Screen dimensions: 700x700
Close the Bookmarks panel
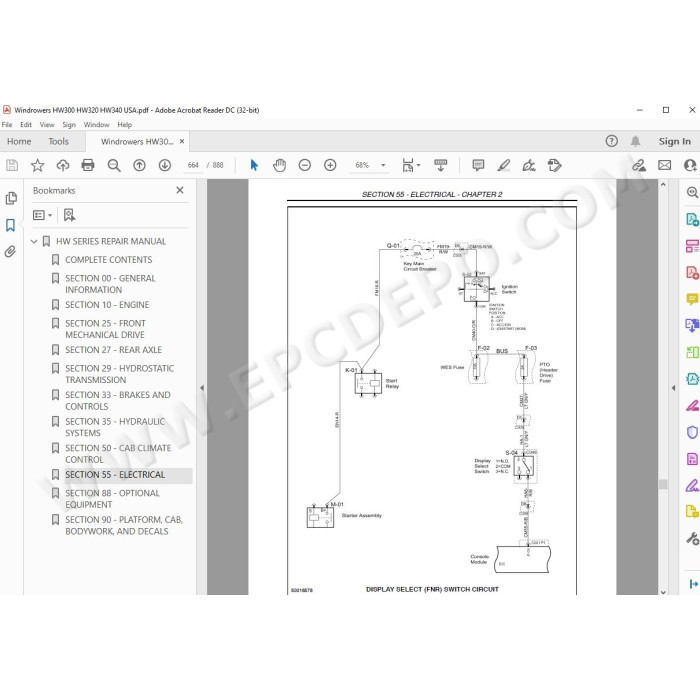click(180, 190)
